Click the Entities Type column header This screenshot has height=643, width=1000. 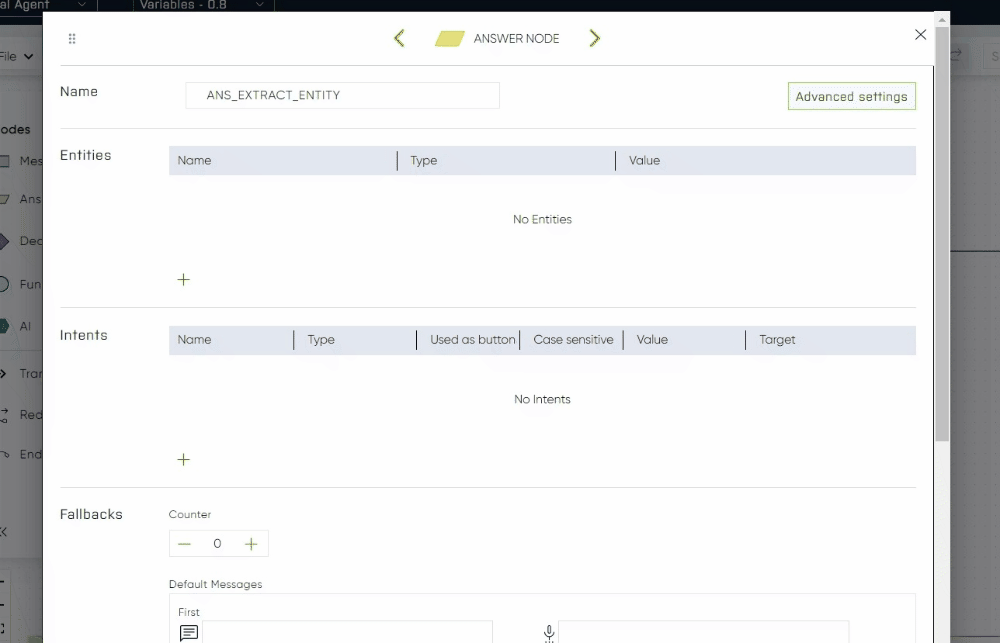tap(424, 160)
